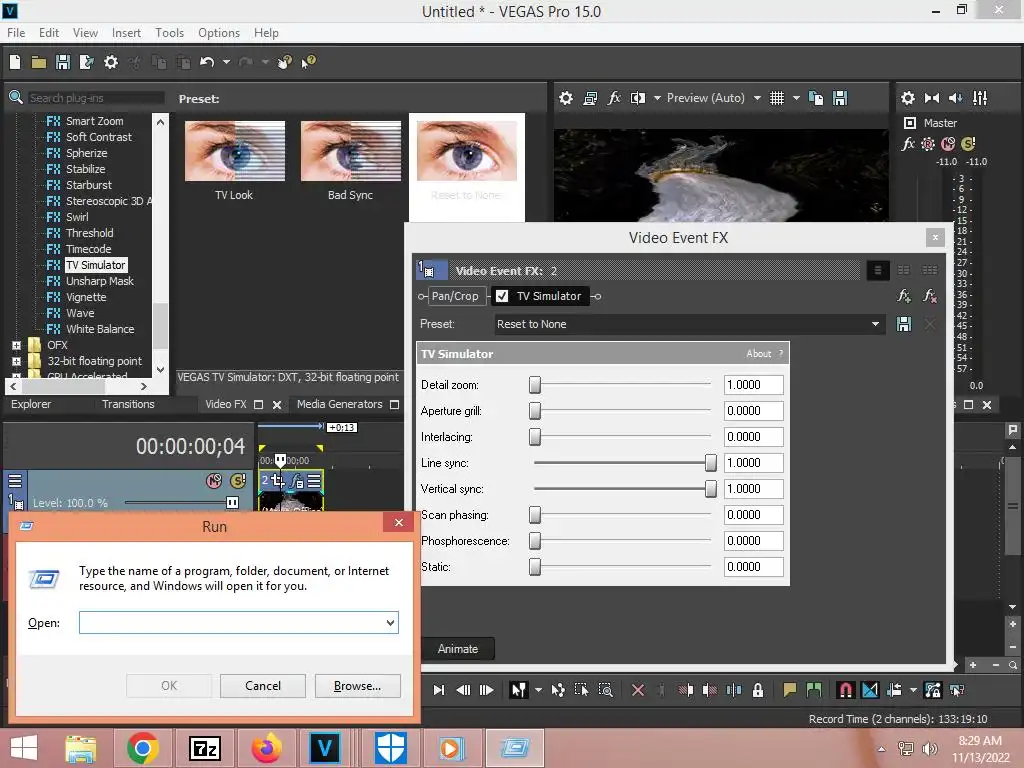Click the track Level slider handle
This screenshot has width=1024, height=768.
(232, 502)
